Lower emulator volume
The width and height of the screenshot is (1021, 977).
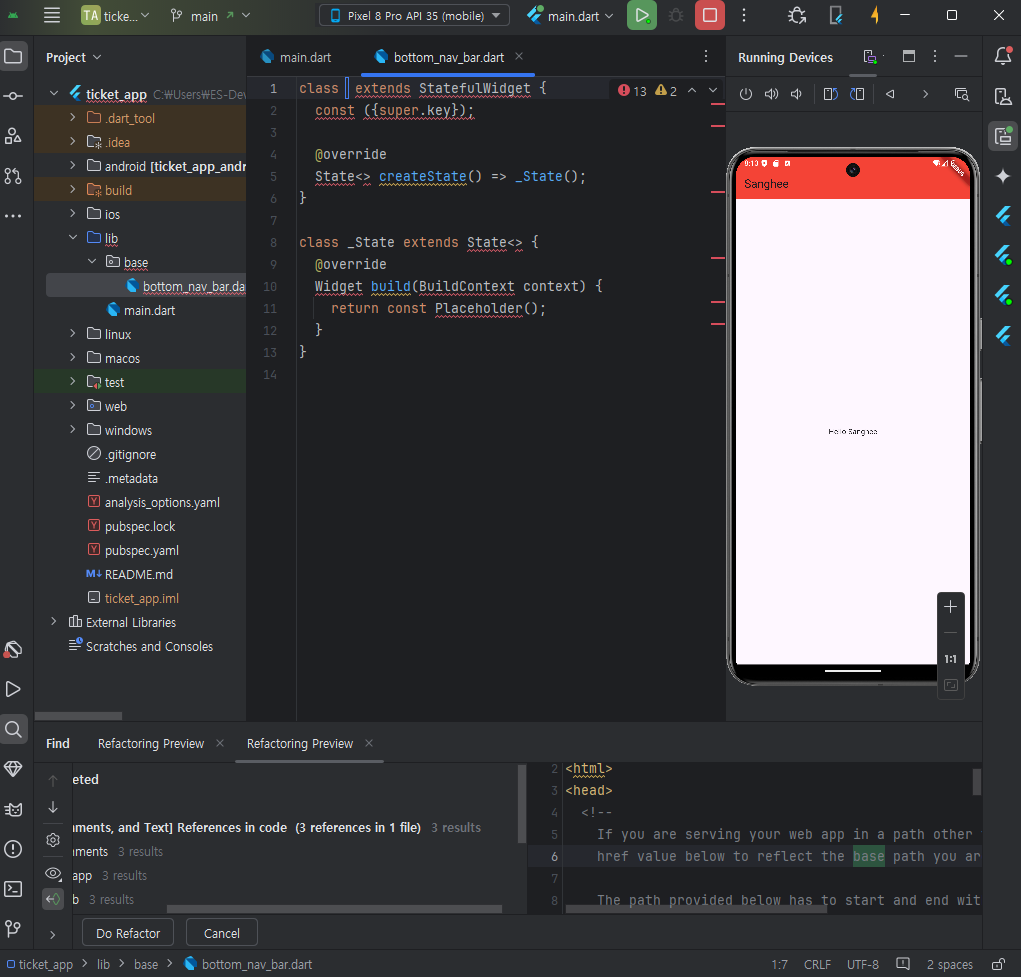tap(796, 94)
